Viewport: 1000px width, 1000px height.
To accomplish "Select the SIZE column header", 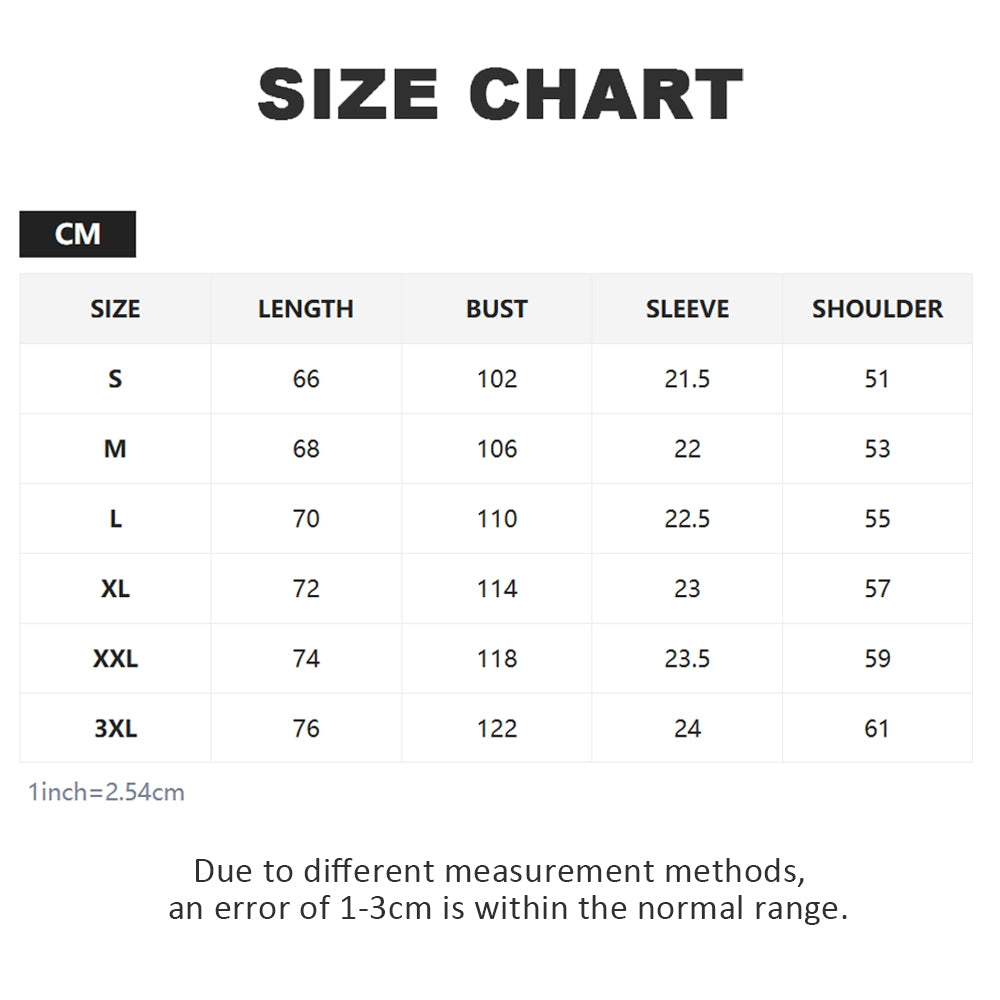I will (x=115, y=309).
